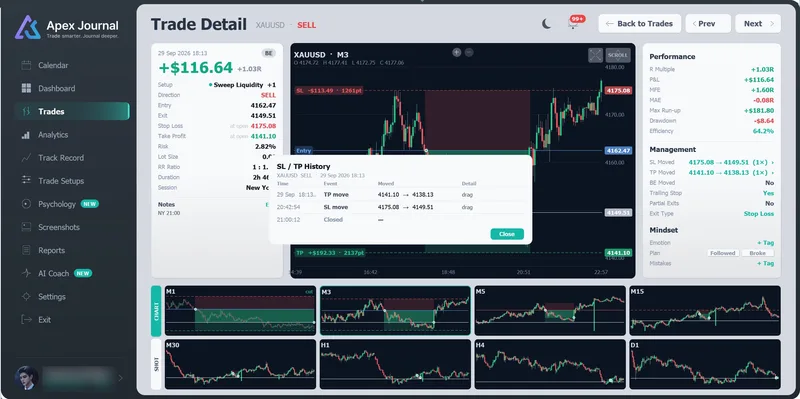Open Track Record via its line icon
800x399 pixels.
[27, 158]
